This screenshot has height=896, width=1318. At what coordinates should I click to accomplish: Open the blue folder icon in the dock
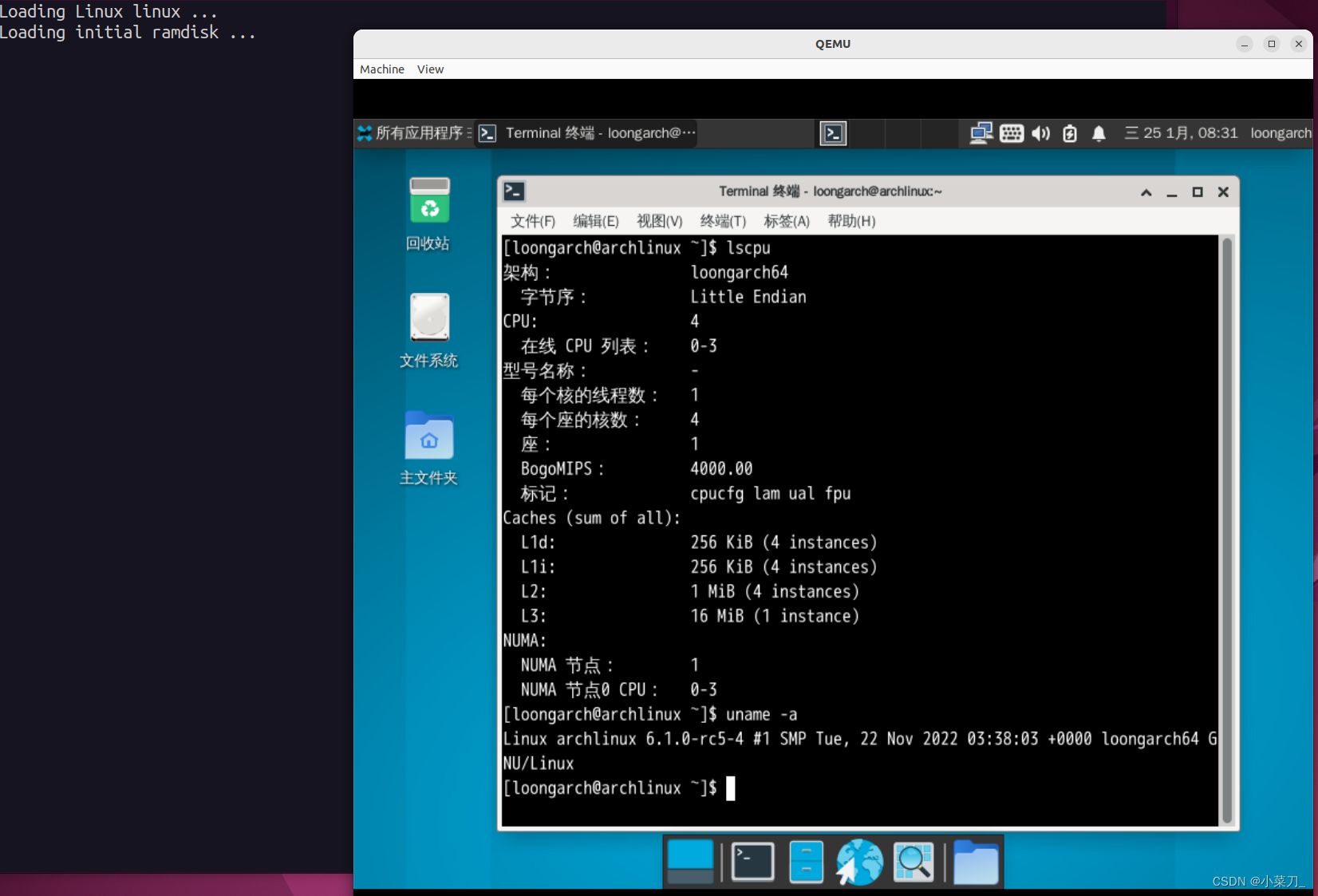click(x=976, y=862)
